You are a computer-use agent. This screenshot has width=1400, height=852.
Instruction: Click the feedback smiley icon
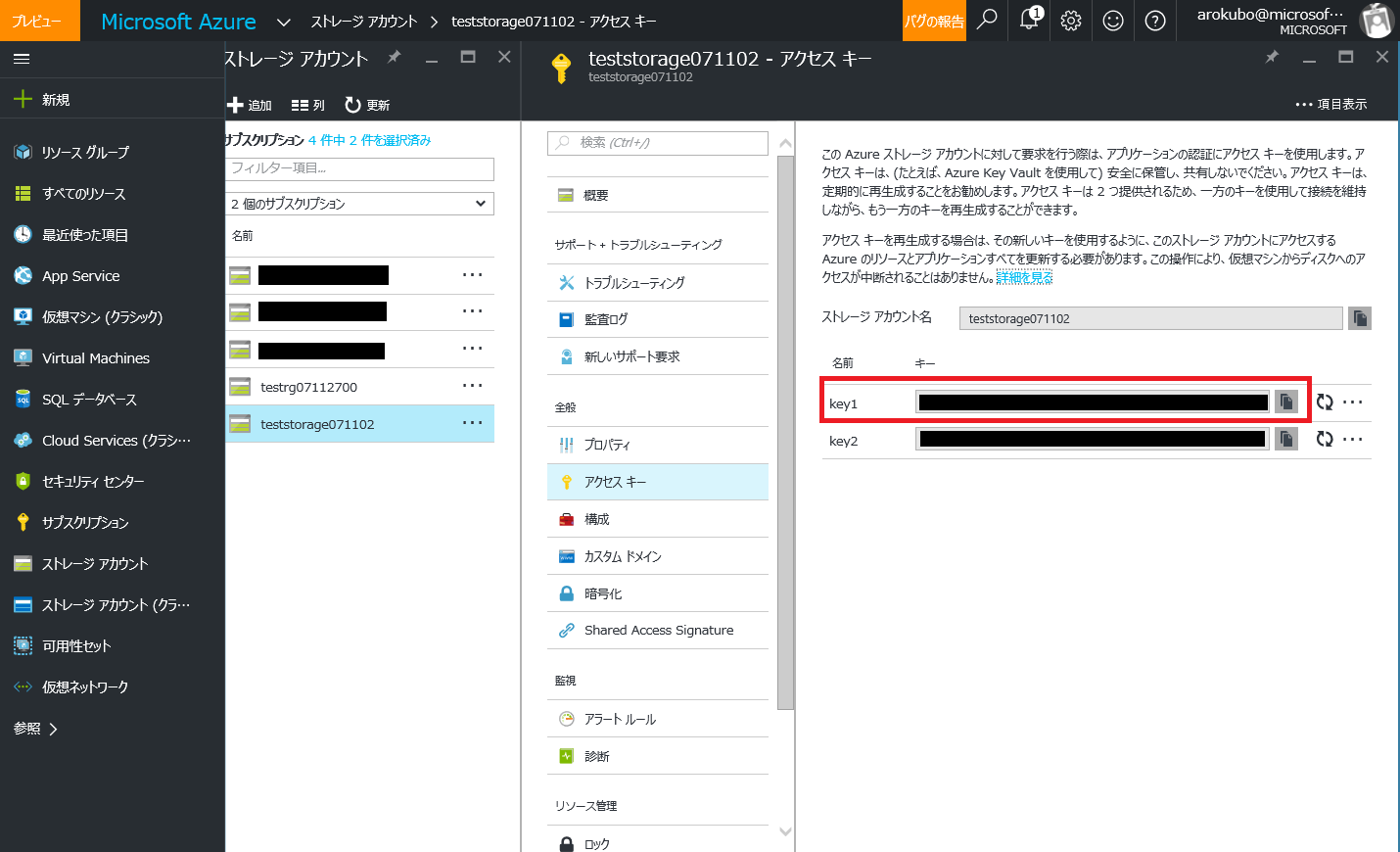[1113, 21]
